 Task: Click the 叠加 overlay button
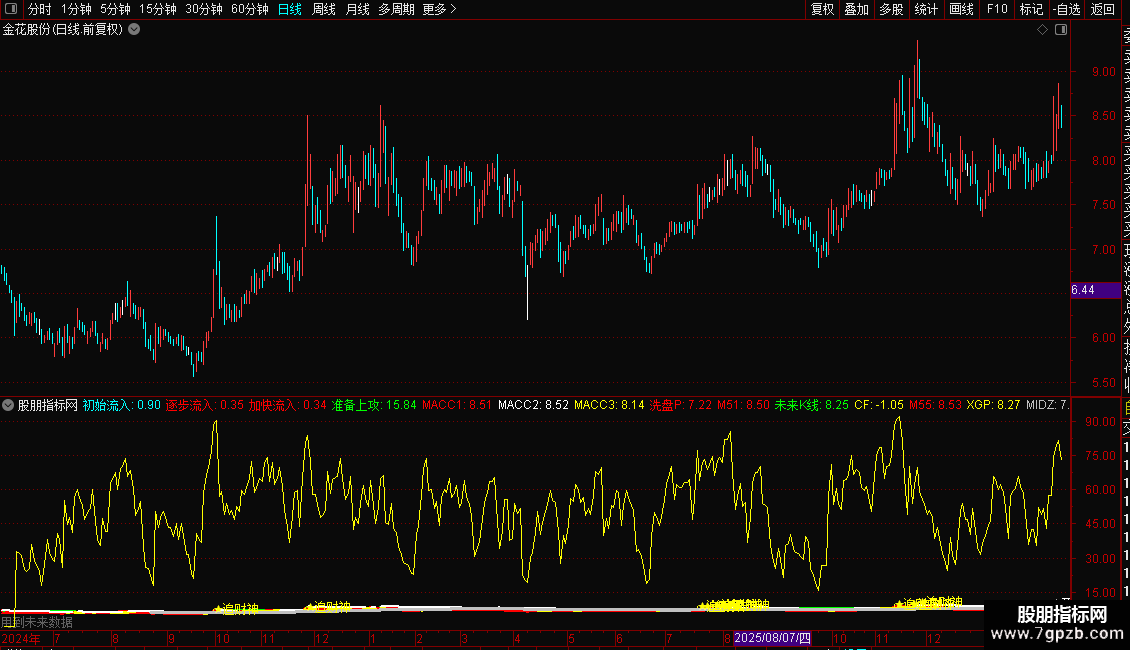point(857,9)
